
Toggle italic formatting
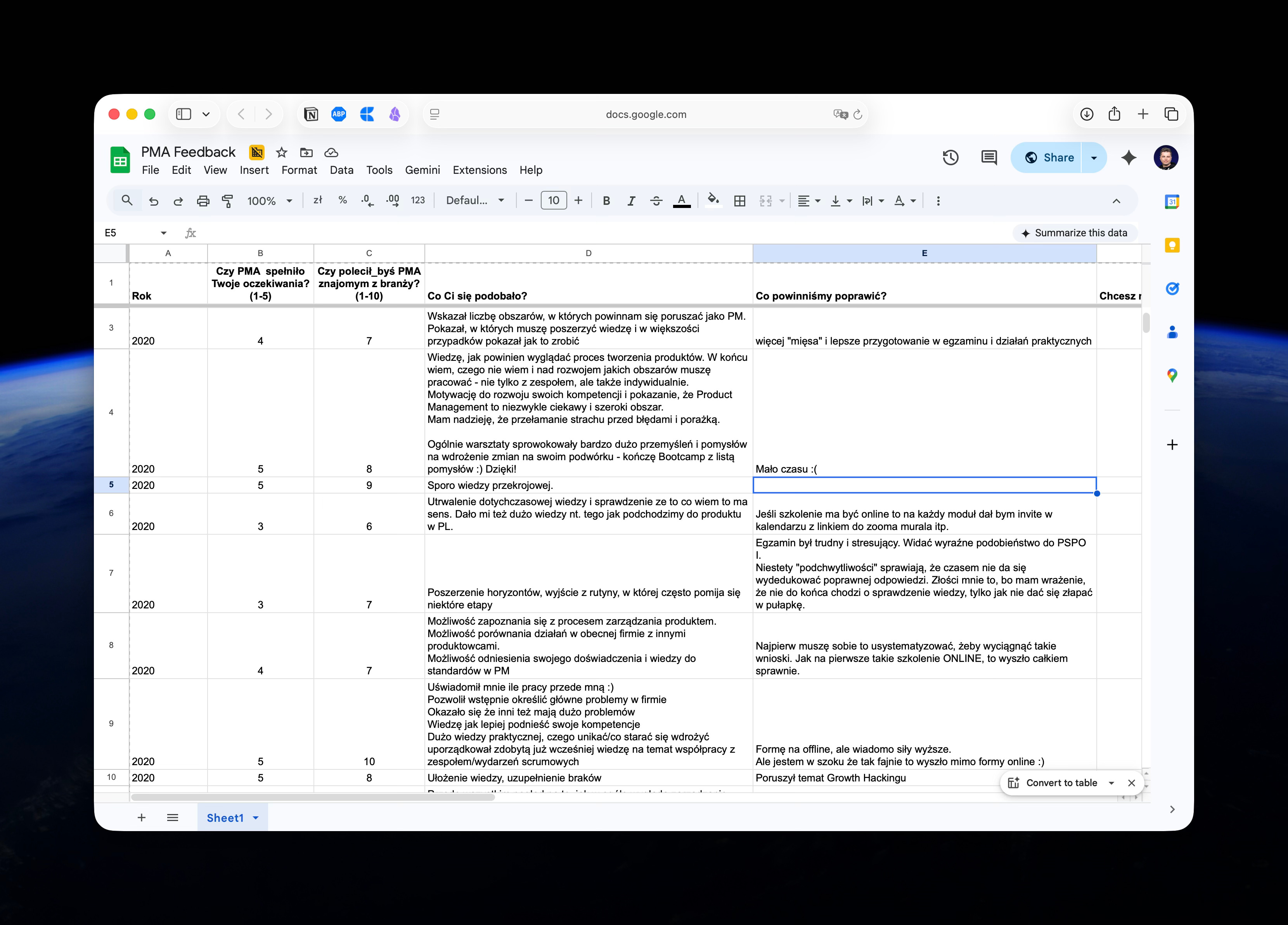coord(631,201)
